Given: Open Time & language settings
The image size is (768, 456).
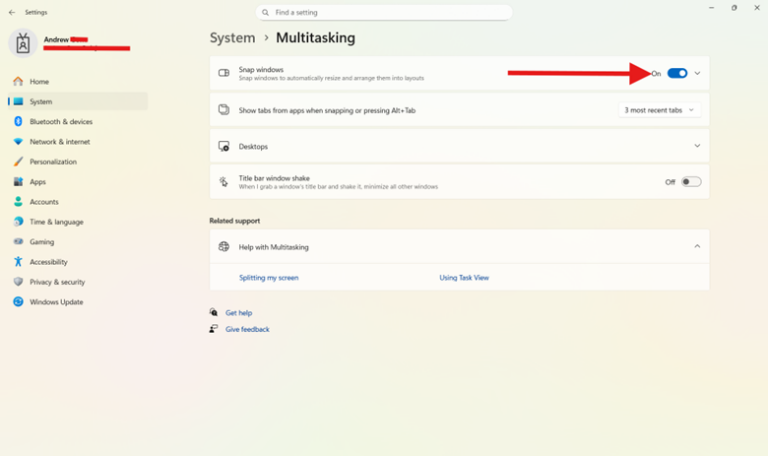Looking at the screenshot, I should pos(78,221).
